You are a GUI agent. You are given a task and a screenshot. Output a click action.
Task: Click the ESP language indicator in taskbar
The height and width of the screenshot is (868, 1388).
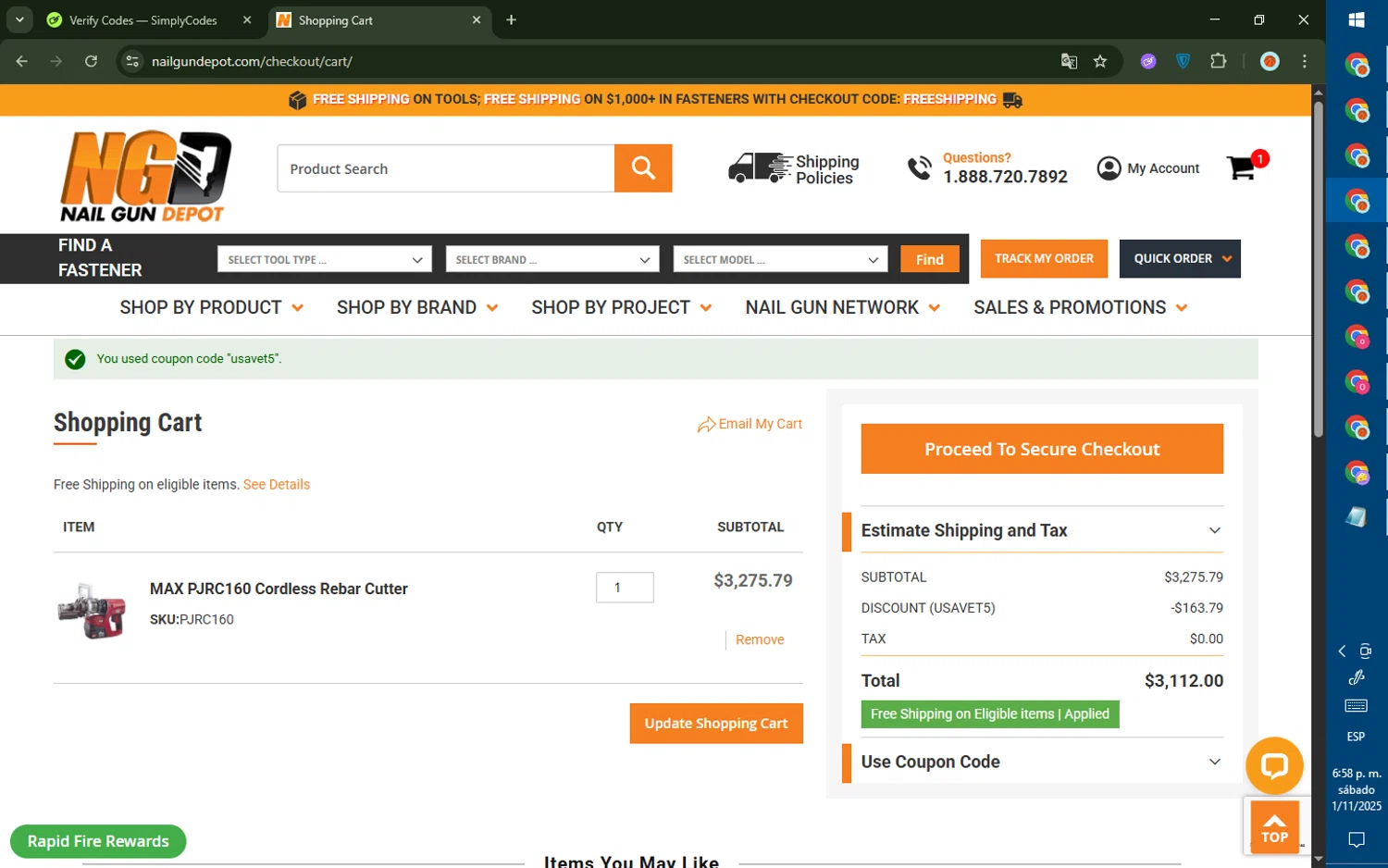tap(1356, 737)
